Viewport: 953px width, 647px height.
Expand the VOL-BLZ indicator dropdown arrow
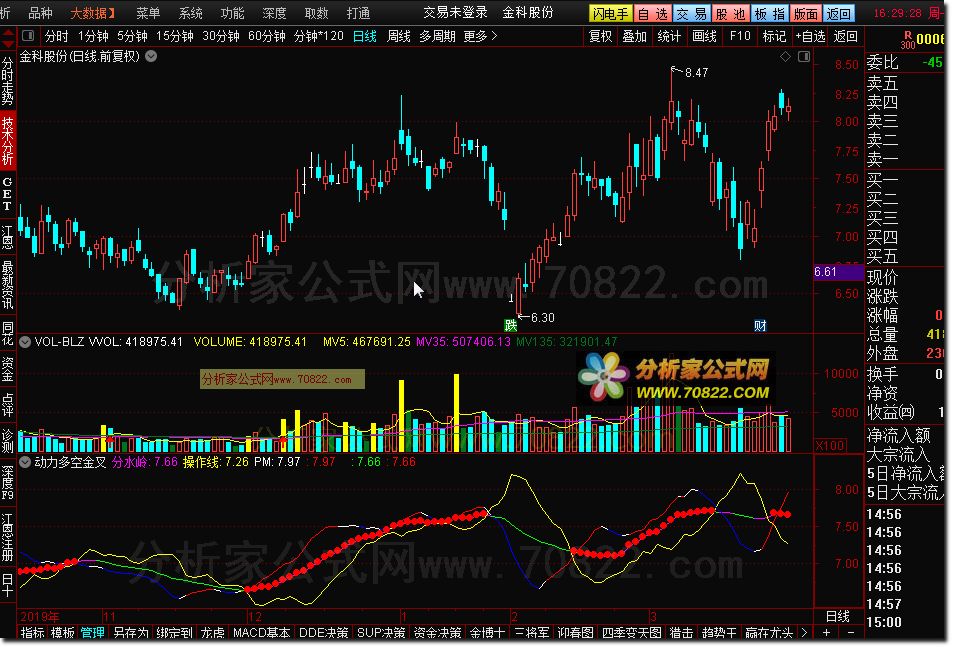25,342
